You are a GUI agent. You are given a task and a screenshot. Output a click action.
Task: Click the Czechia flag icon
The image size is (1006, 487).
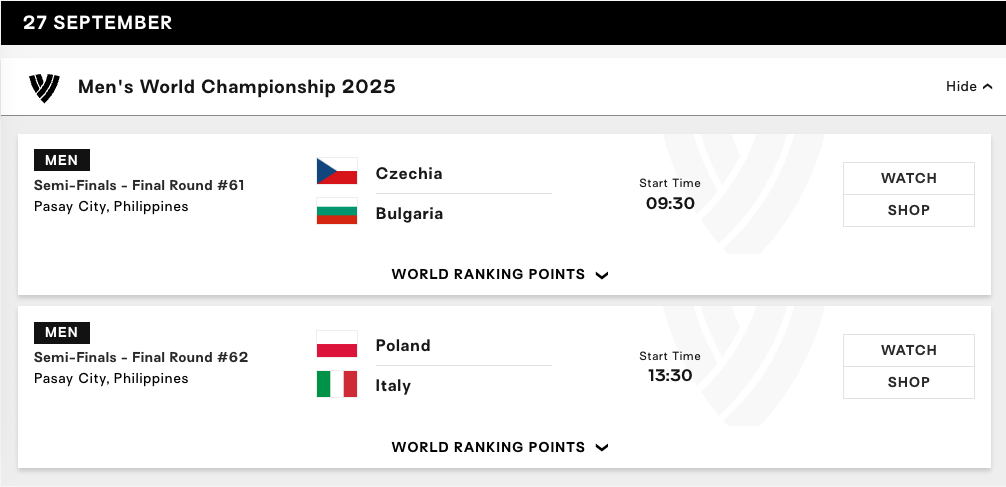(x=337, y=172)
